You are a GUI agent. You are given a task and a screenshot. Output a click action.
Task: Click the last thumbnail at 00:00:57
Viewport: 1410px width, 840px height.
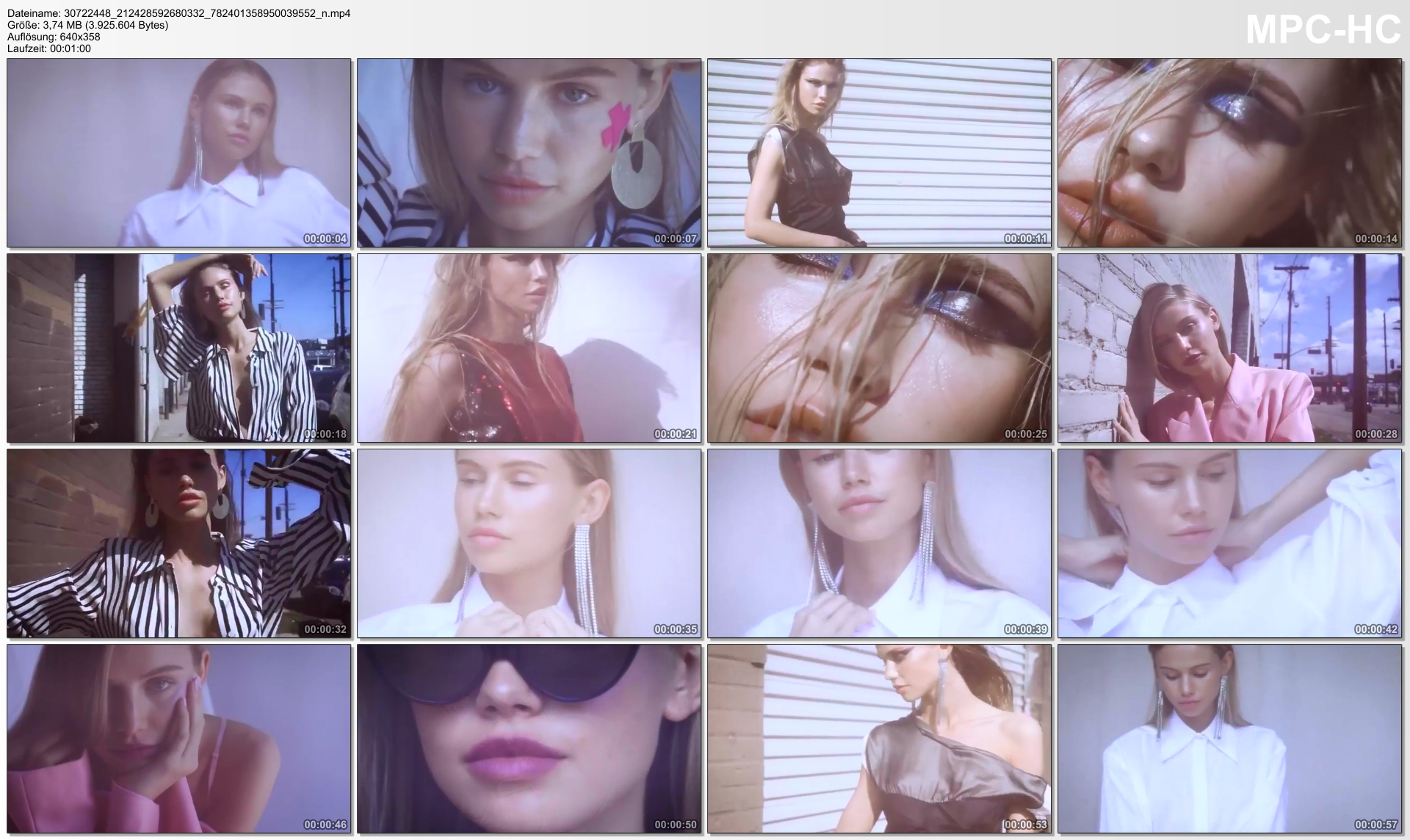(x=1229, y=739)
